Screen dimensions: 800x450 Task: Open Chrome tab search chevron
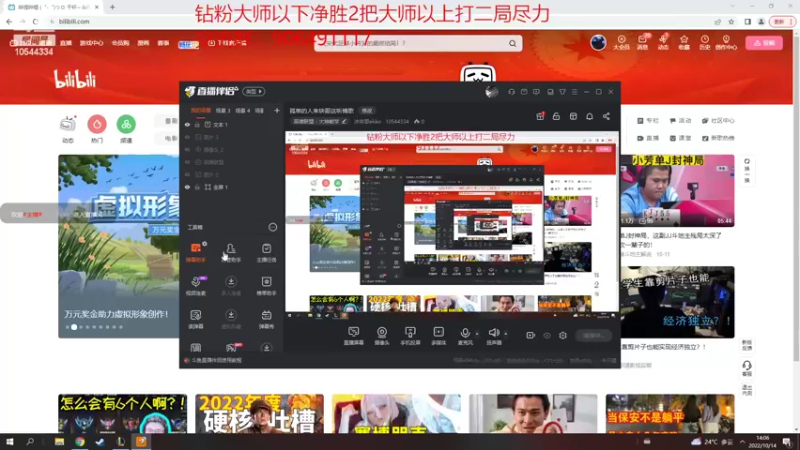pyautogui.click(x=733, y=7)
